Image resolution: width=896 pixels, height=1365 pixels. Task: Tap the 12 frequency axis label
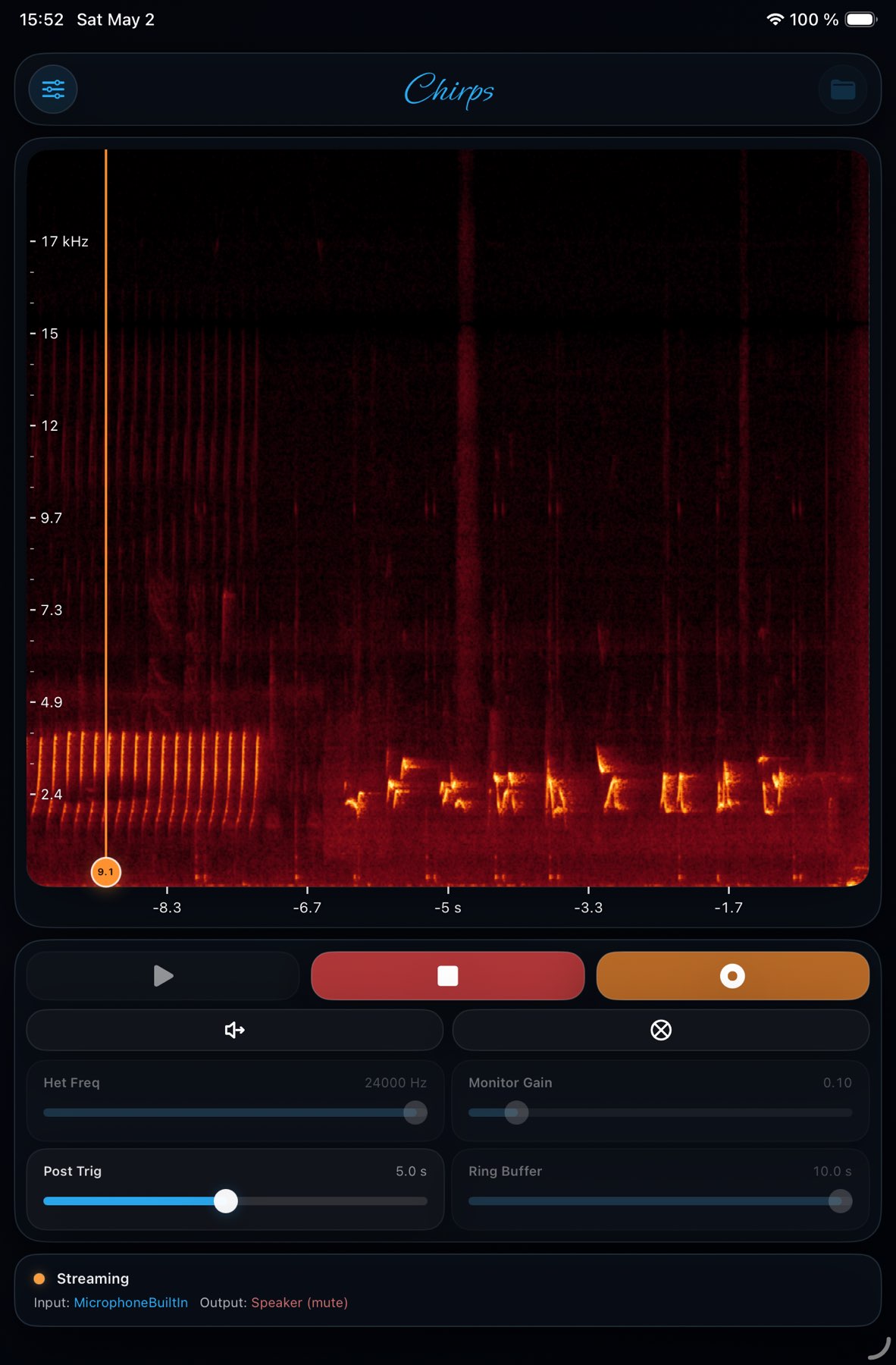point(49,425)
